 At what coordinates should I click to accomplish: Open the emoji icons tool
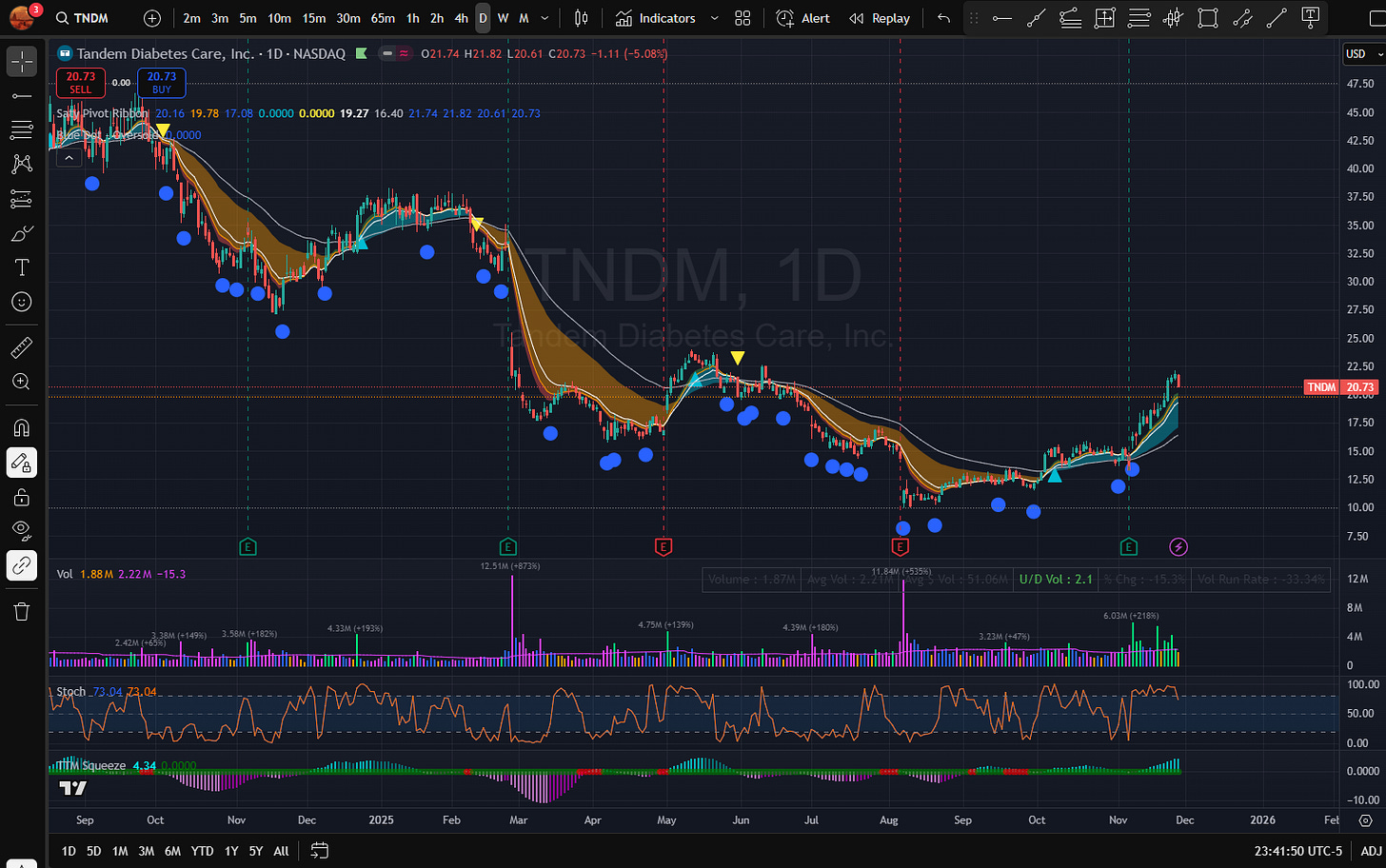[x=21, y=302]
